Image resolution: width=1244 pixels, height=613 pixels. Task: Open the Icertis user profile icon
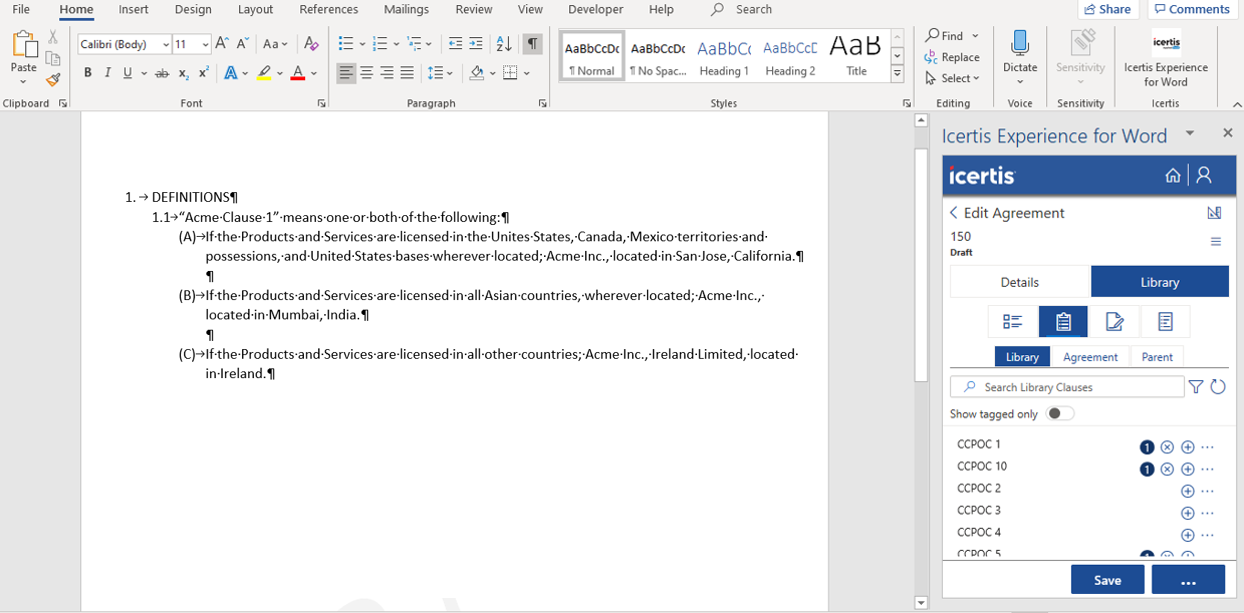point(1204,175)
